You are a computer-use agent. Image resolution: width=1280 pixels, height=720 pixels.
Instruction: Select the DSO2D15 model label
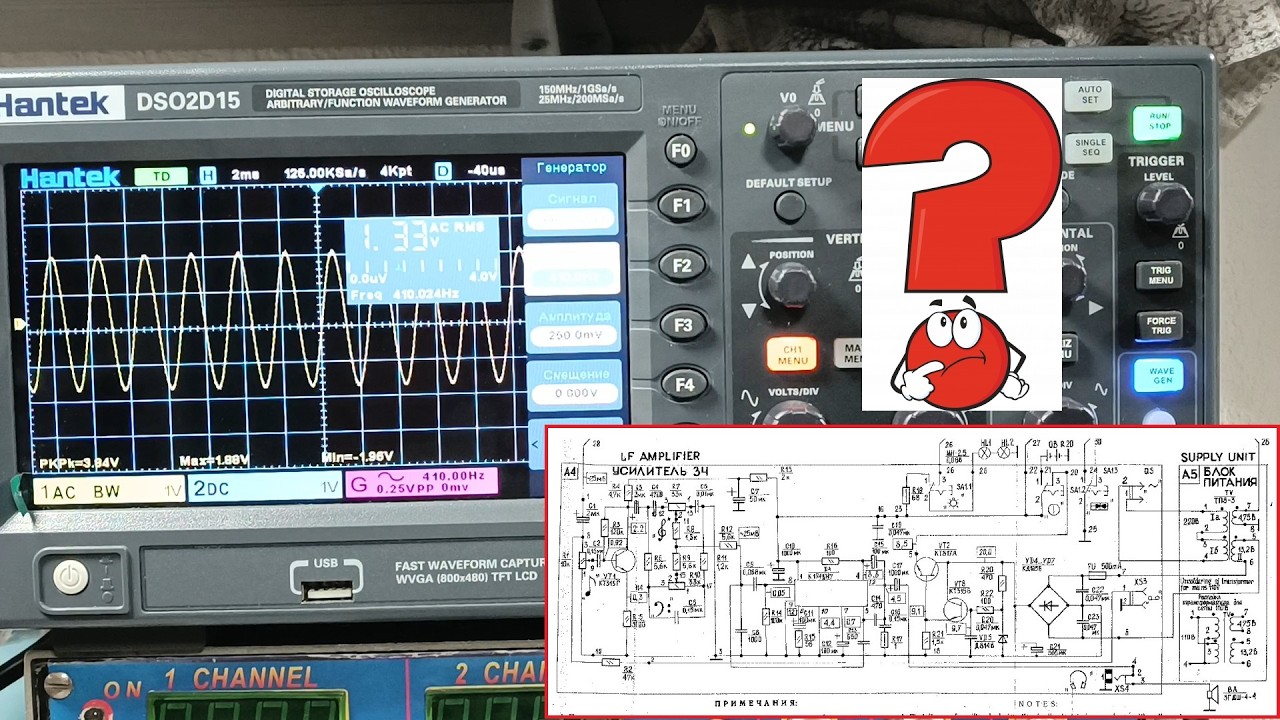click(189, 101)
